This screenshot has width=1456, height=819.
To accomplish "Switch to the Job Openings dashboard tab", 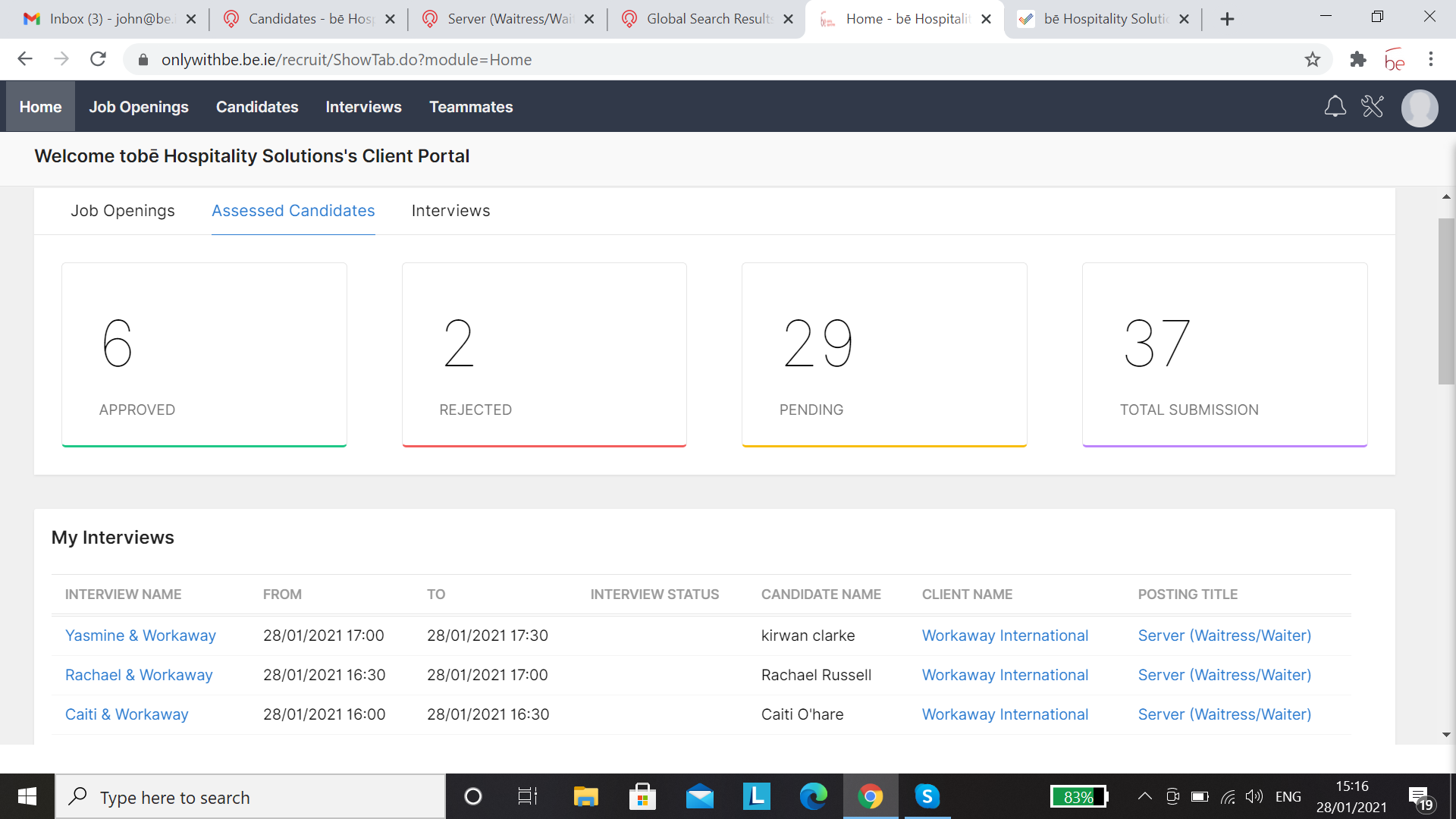I will 123,211.
